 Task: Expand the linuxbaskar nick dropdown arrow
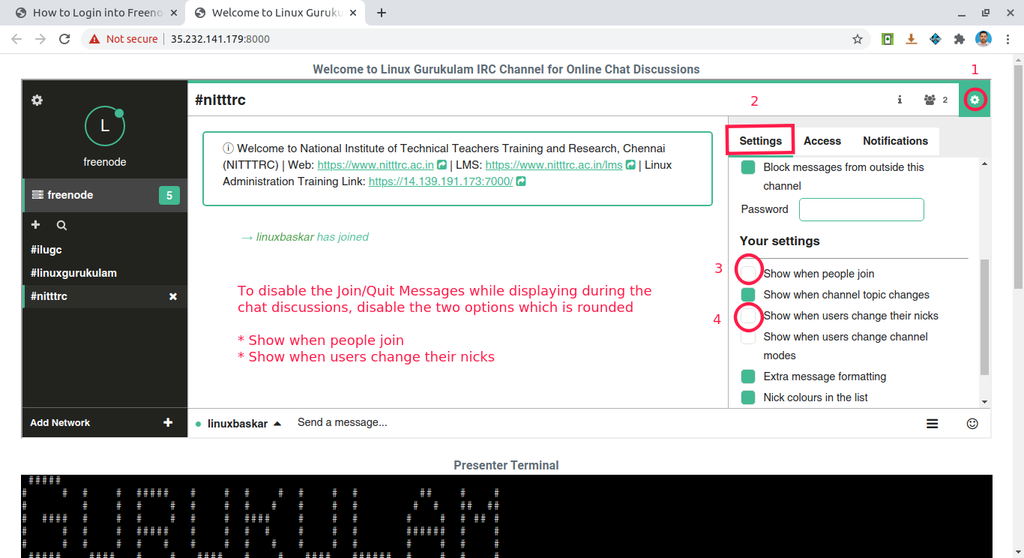point(277,423)
